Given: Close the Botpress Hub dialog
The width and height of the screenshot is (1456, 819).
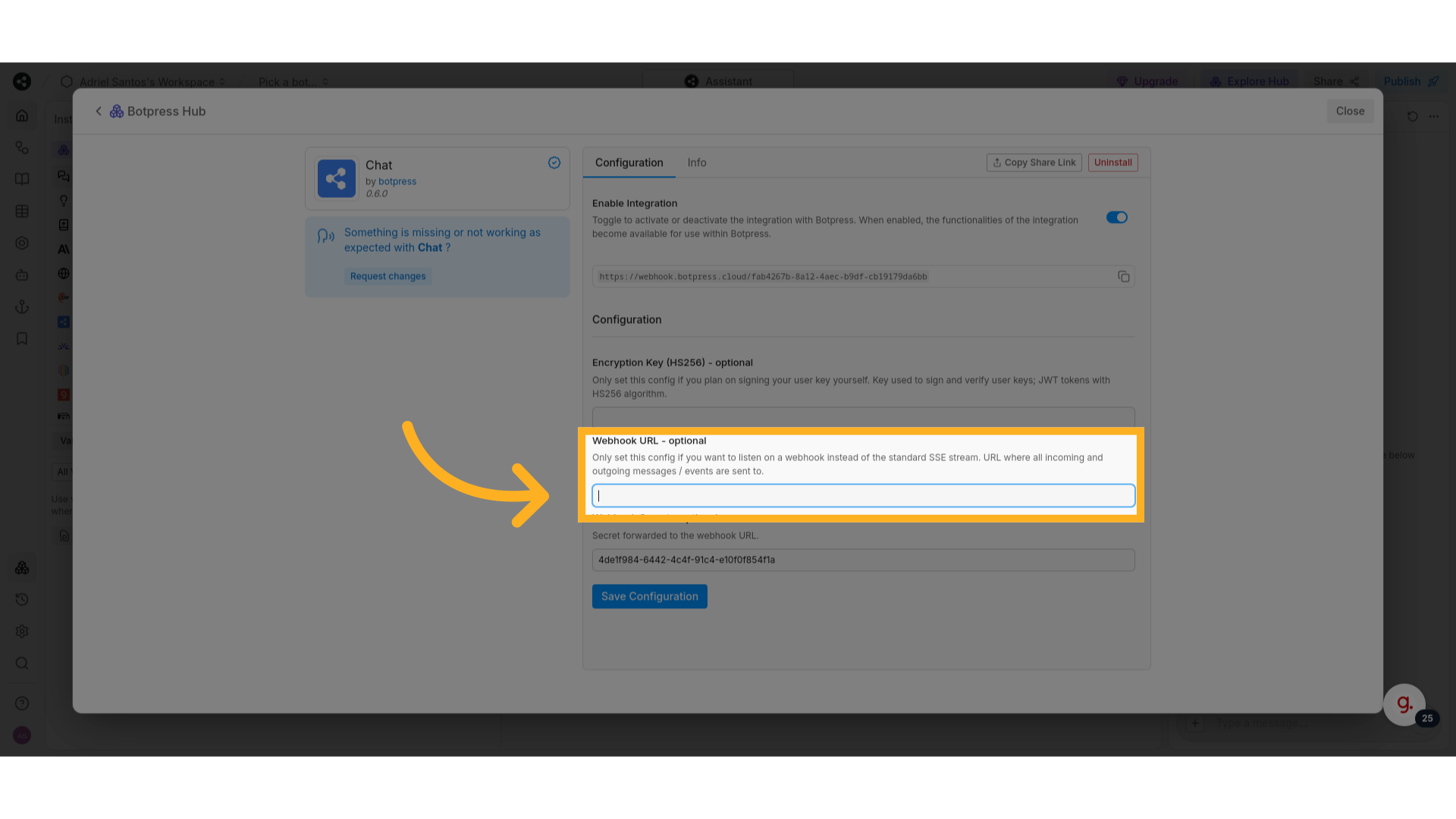Looking at the screenshot, I should pos(1350,111).
